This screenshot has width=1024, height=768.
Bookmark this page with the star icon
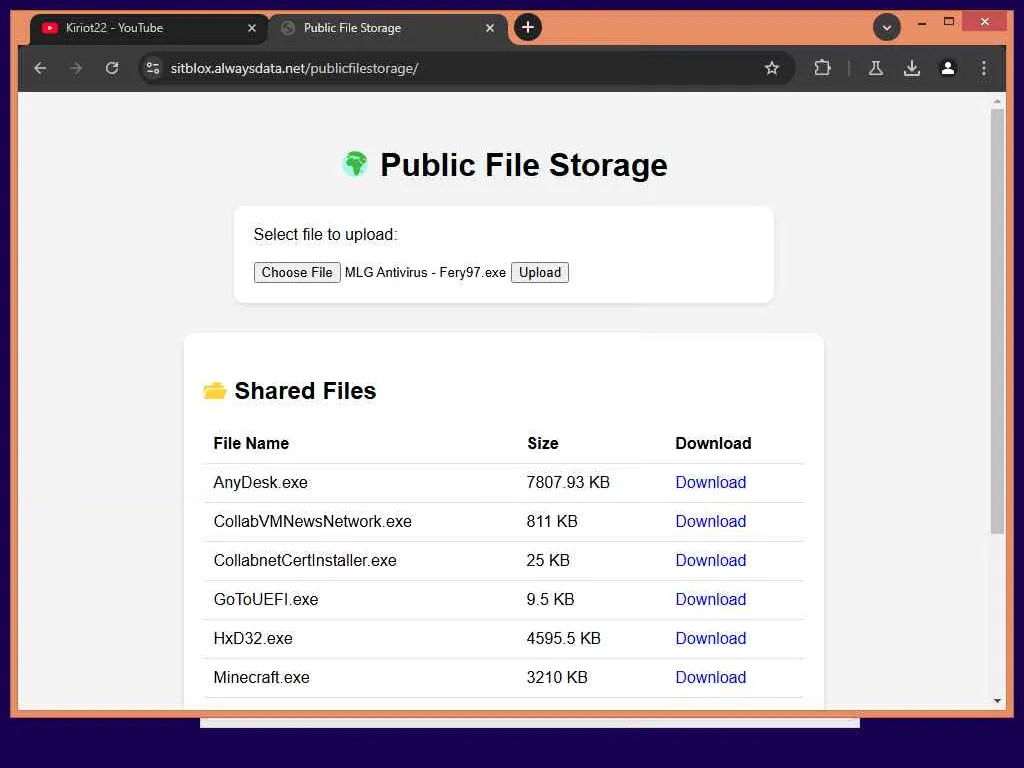pyautogui.click(x=771, y=68)
